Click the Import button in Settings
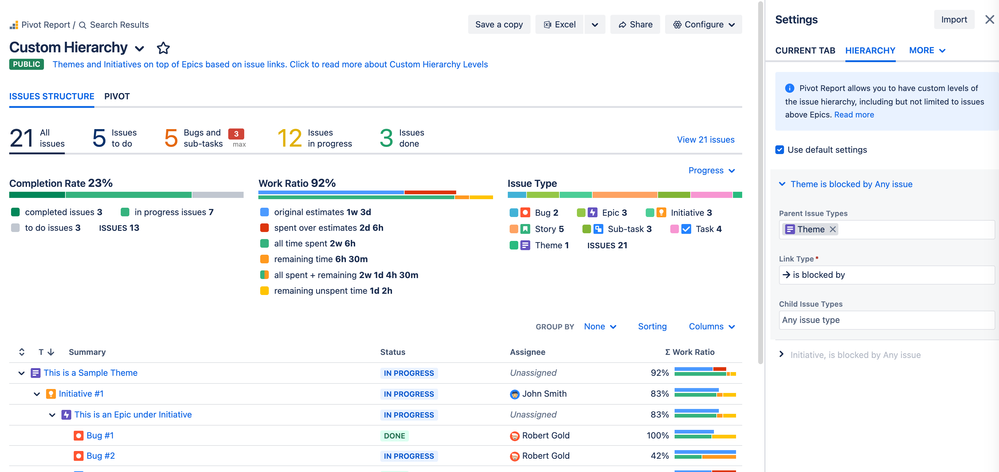Viewport: 999px width, 472px height. click(x=954, y=20)
